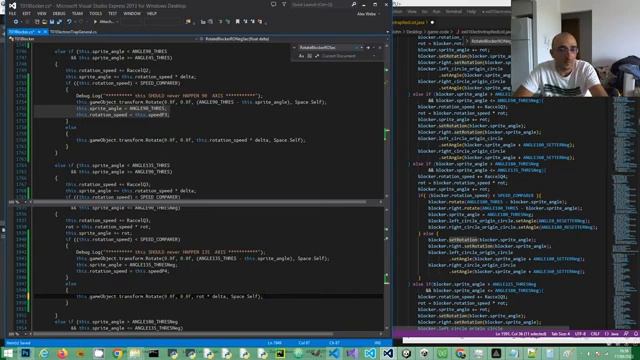Click the Toggle Bookmark toolbar icon
The width and height of the screenshot is (640, 360).
pos(238,22)
